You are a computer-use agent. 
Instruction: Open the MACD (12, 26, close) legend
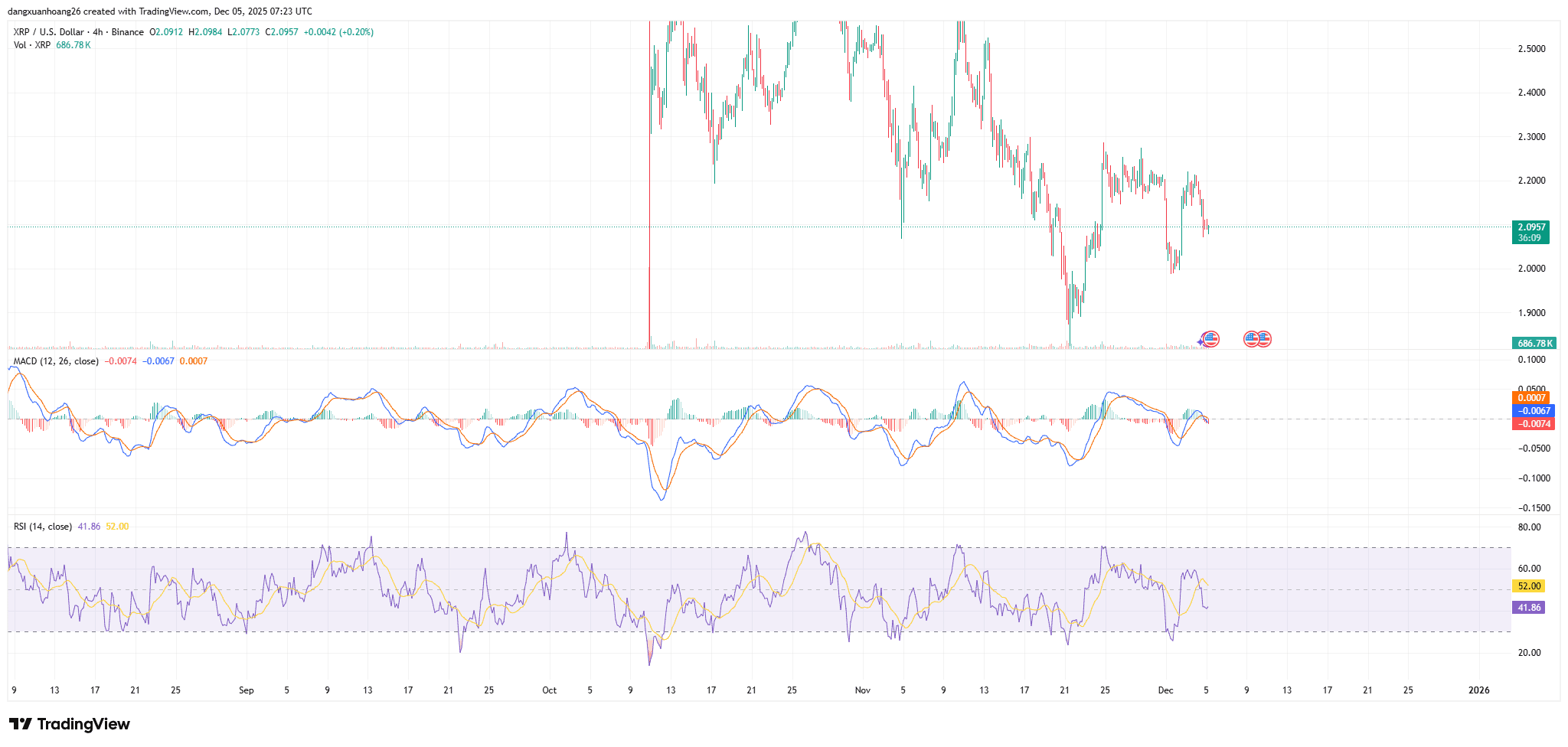[x=56, y=361]
